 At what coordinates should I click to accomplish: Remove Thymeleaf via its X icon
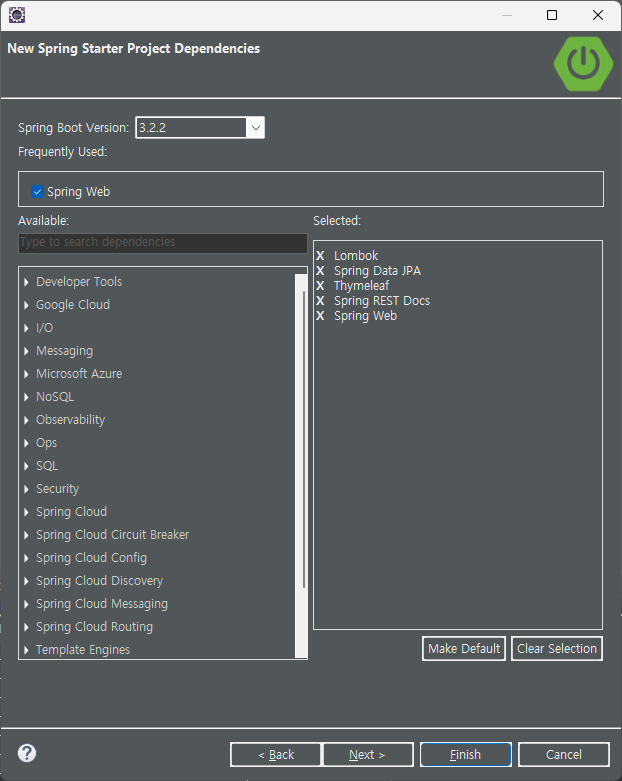[320, 285]
